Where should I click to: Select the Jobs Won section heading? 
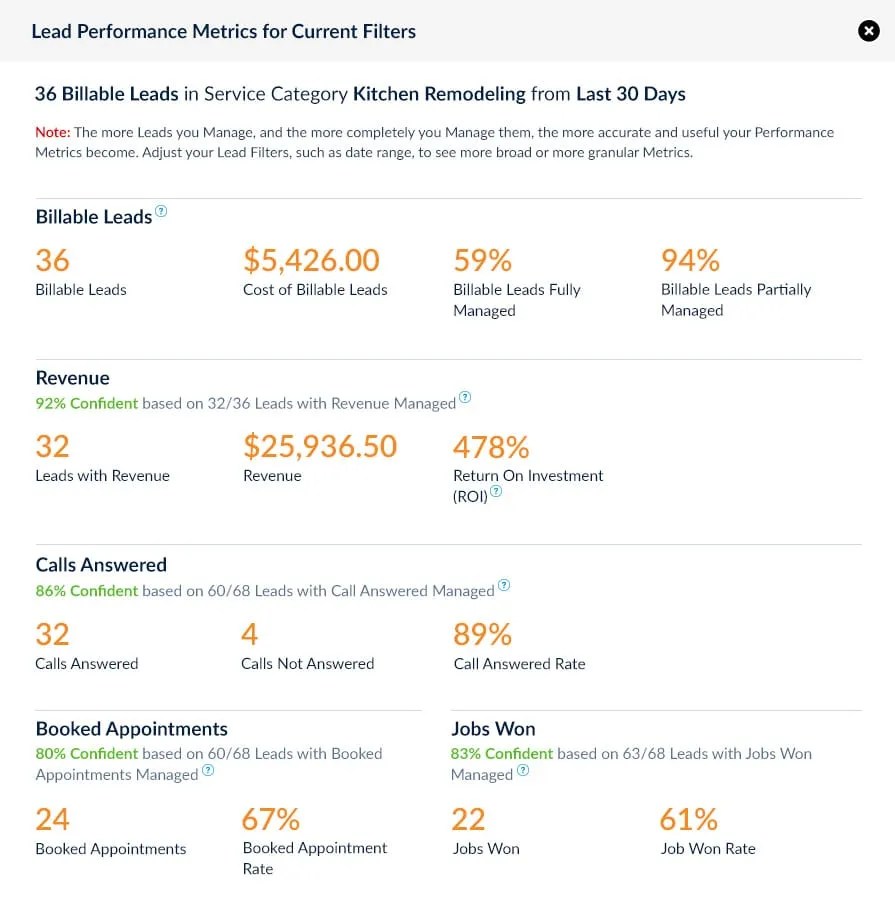pos(493,728)
